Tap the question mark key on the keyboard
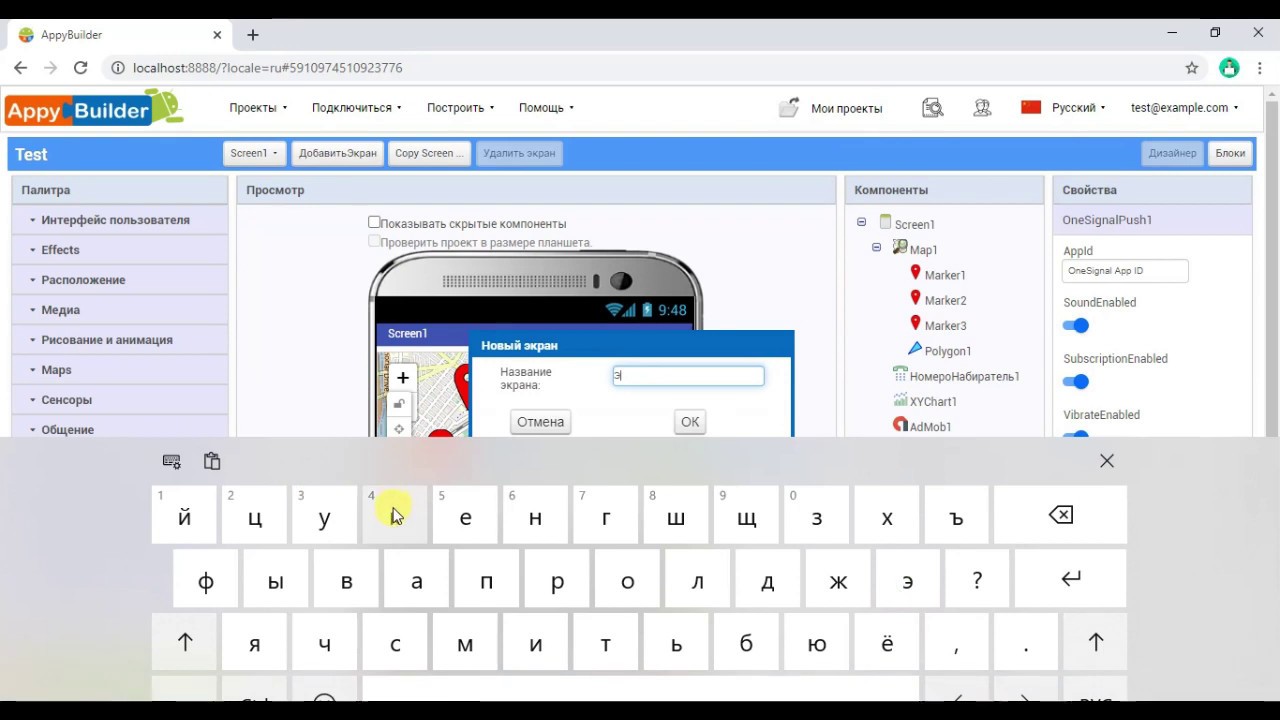Screen dimensions: 1280x720 point(977,579)
